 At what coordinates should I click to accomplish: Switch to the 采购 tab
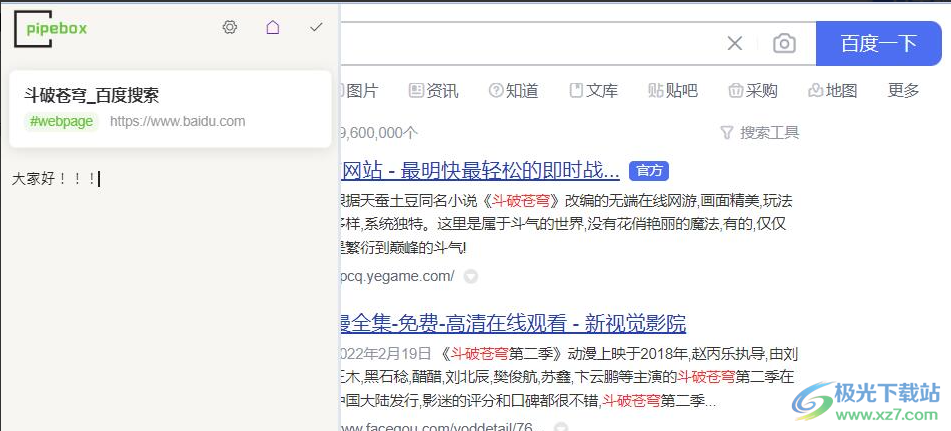(753, 91)
